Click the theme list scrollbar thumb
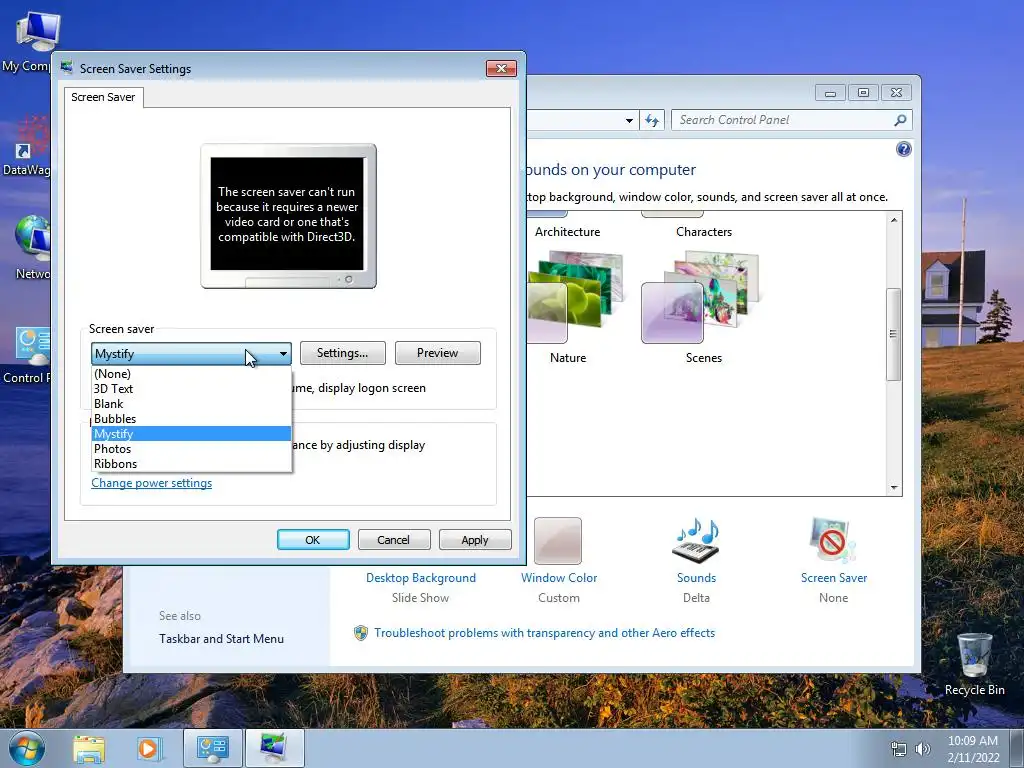Image resolution: width=1024 pixels, height=768 pixels. (893, 334)
